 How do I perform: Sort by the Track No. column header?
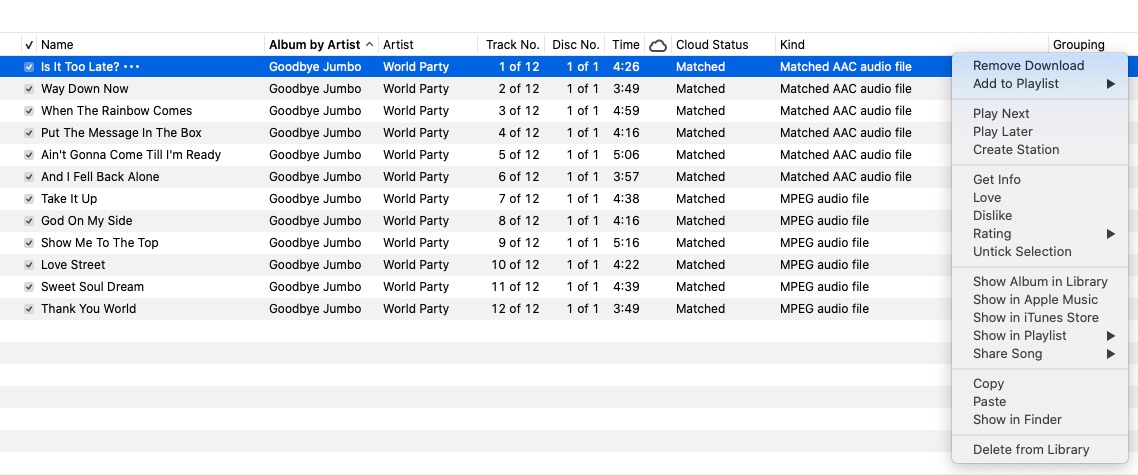[x=512, y=45]
